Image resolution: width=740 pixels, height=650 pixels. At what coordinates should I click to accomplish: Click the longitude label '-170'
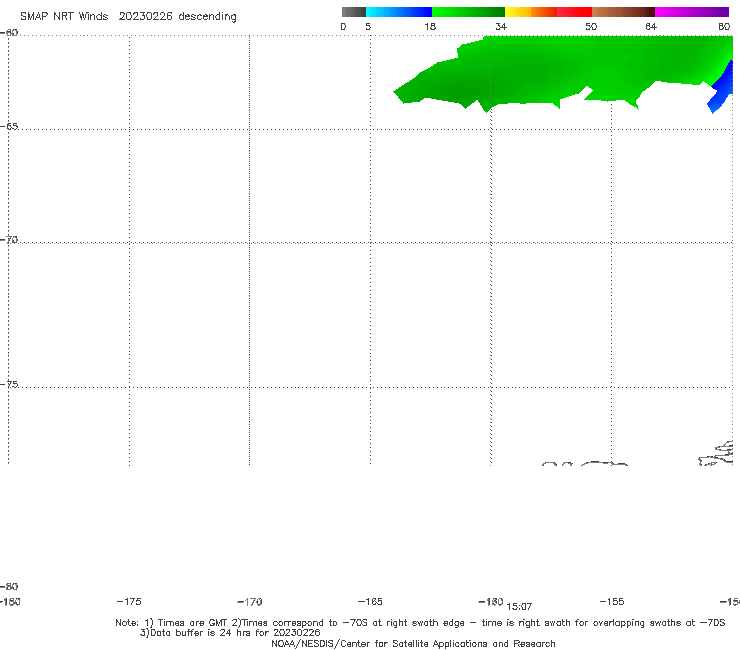pyautogui.click(x=250, y=602)
